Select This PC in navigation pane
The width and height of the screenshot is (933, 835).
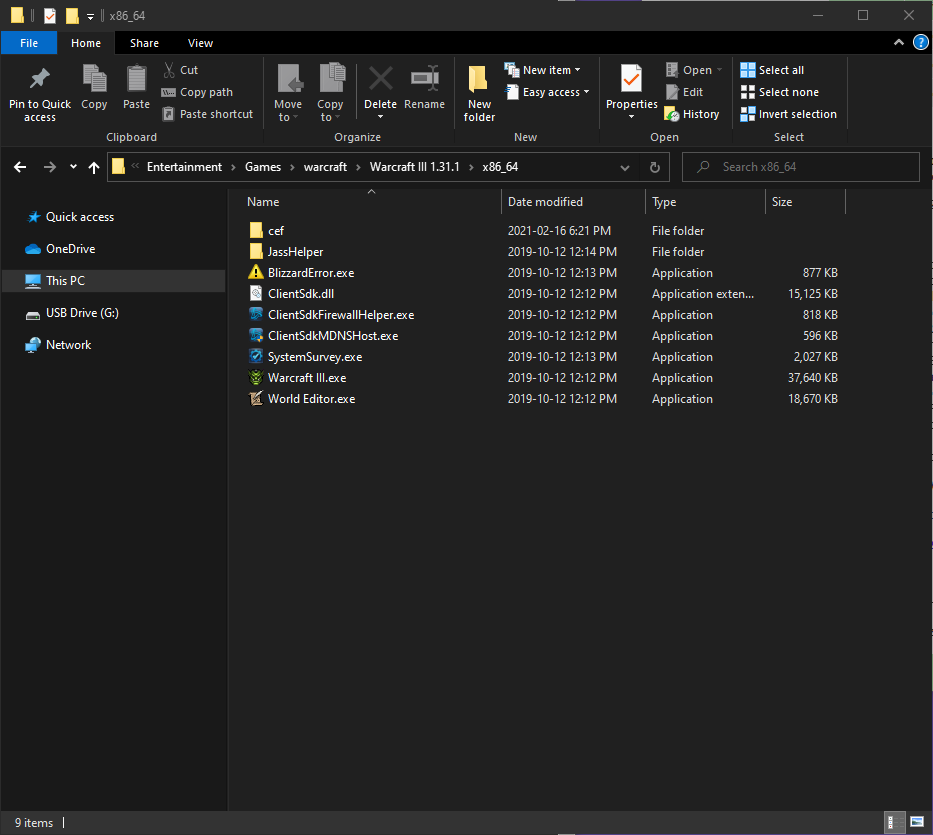[113, 280]
